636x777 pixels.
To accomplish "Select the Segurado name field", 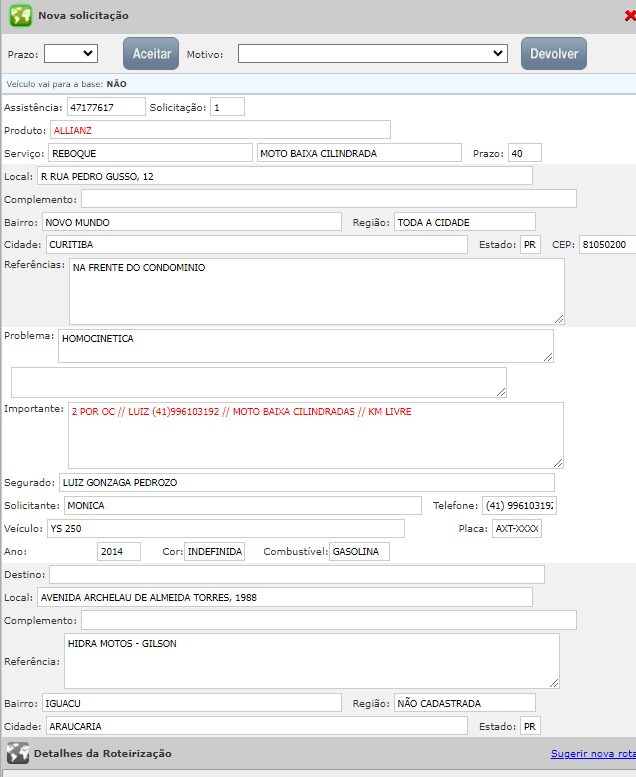I will (x=306, y=483).
